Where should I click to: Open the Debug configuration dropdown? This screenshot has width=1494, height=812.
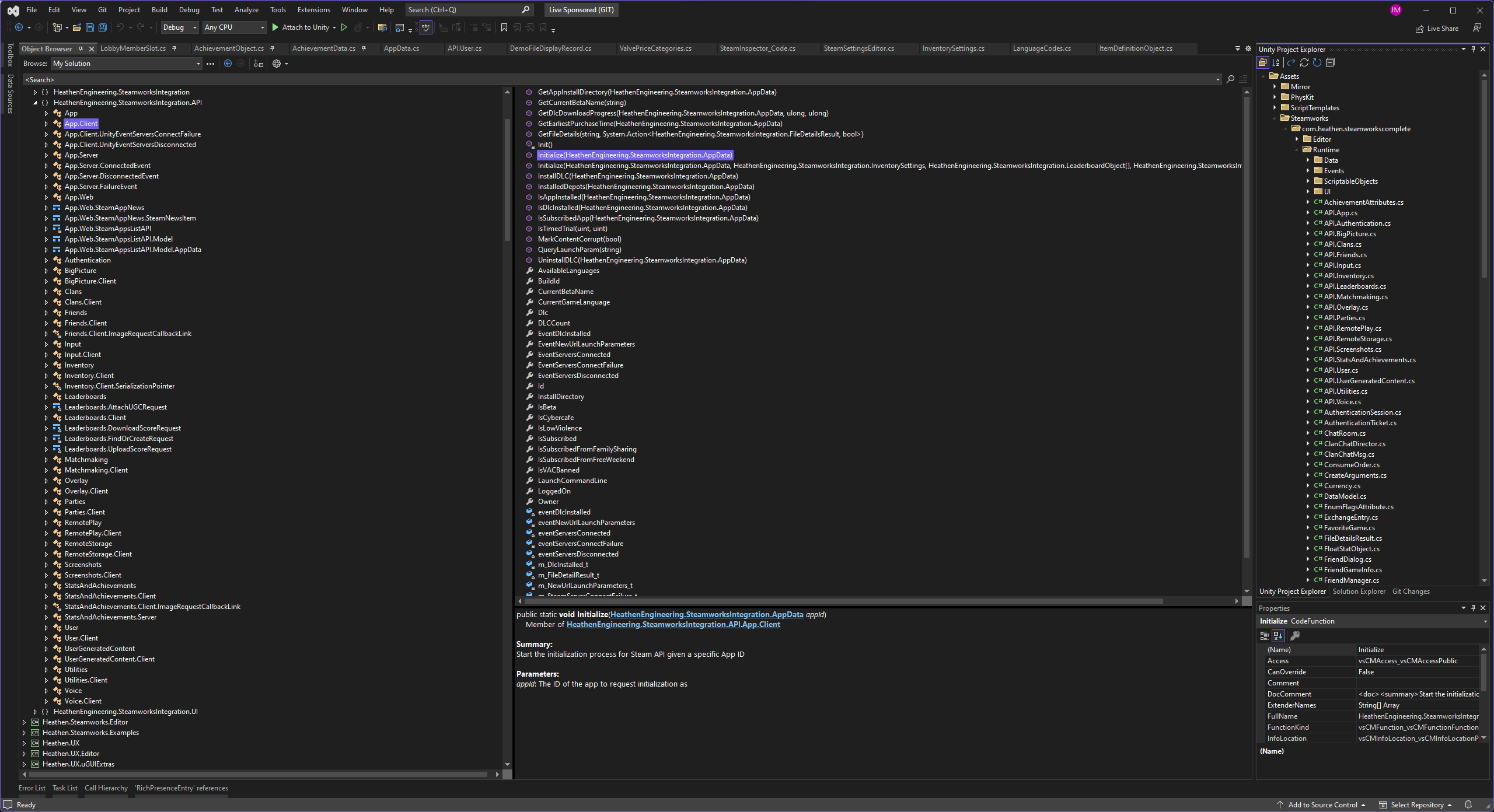[180, 27]
